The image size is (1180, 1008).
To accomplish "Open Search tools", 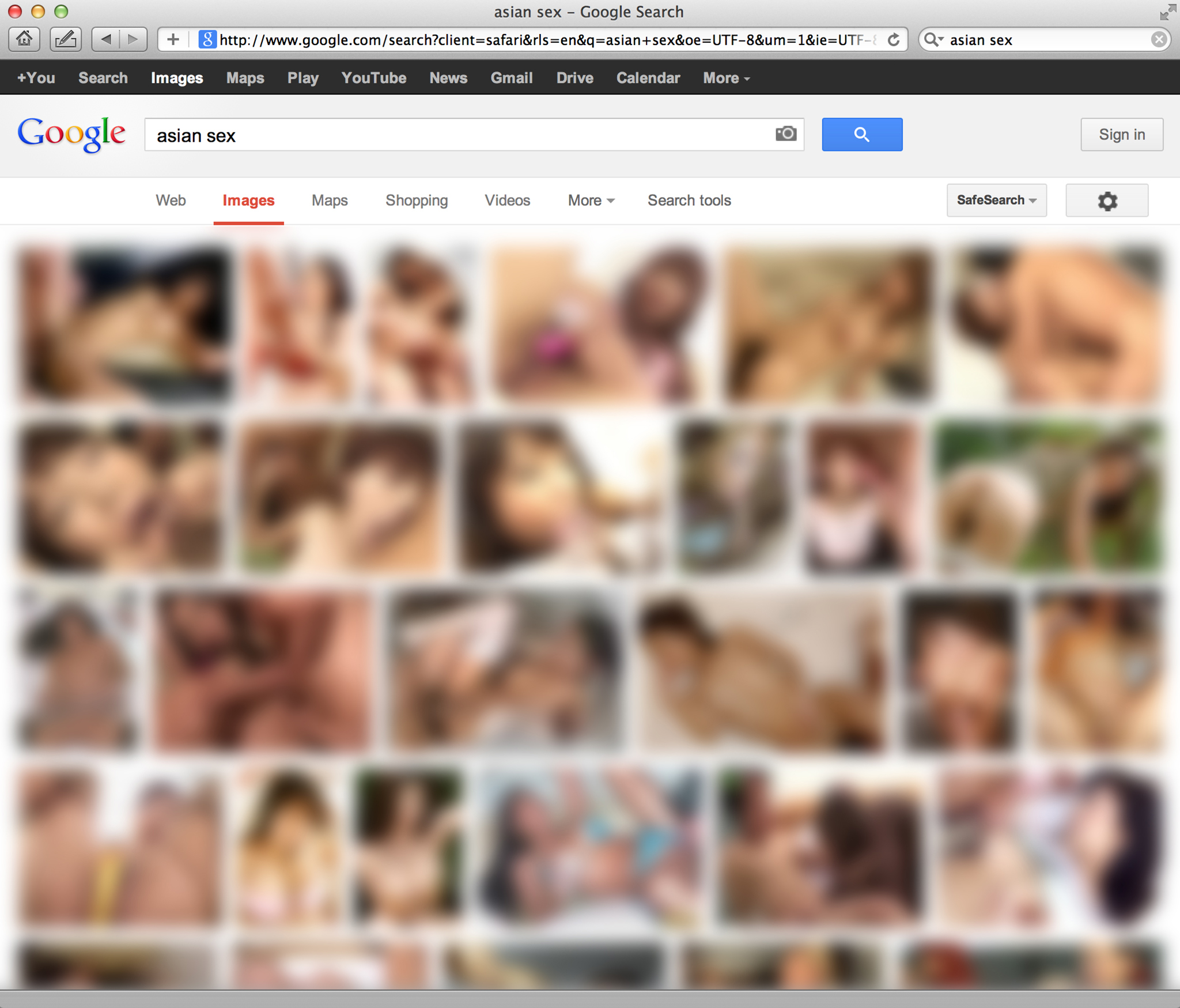I will click(x=689, y=200).
